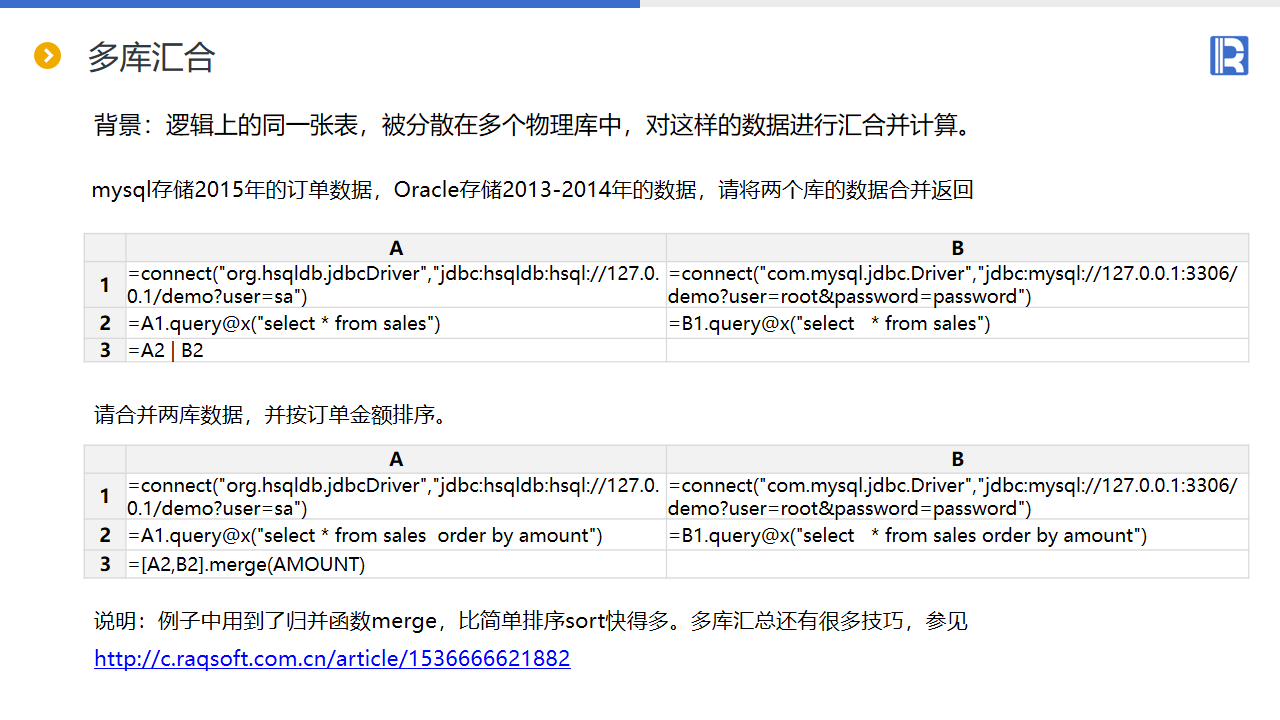This screenshot has height=720, width=1280.
Task: Click the mysql connect cell above the order by amount query
Action: pos(958,497)
